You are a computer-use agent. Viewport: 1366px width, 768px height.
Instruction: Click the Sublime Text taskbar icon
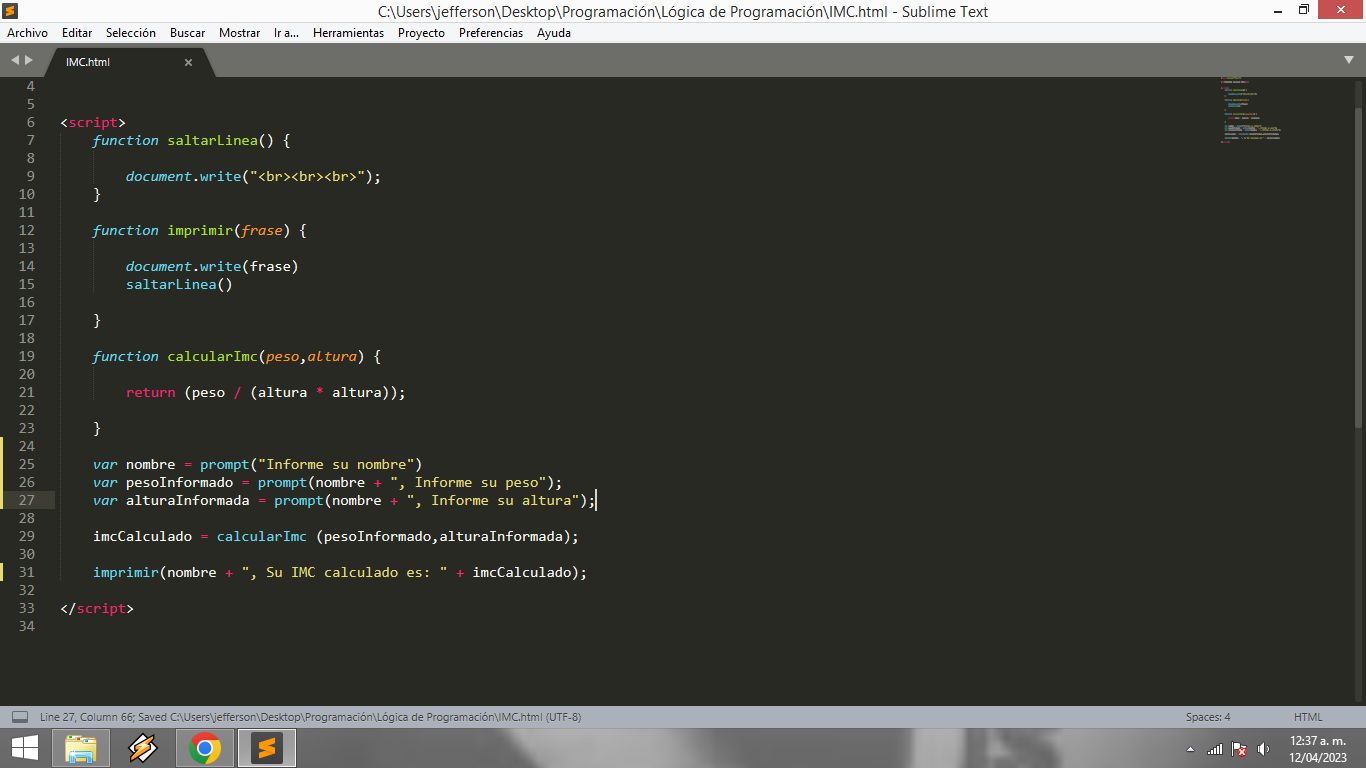point(266,748)
